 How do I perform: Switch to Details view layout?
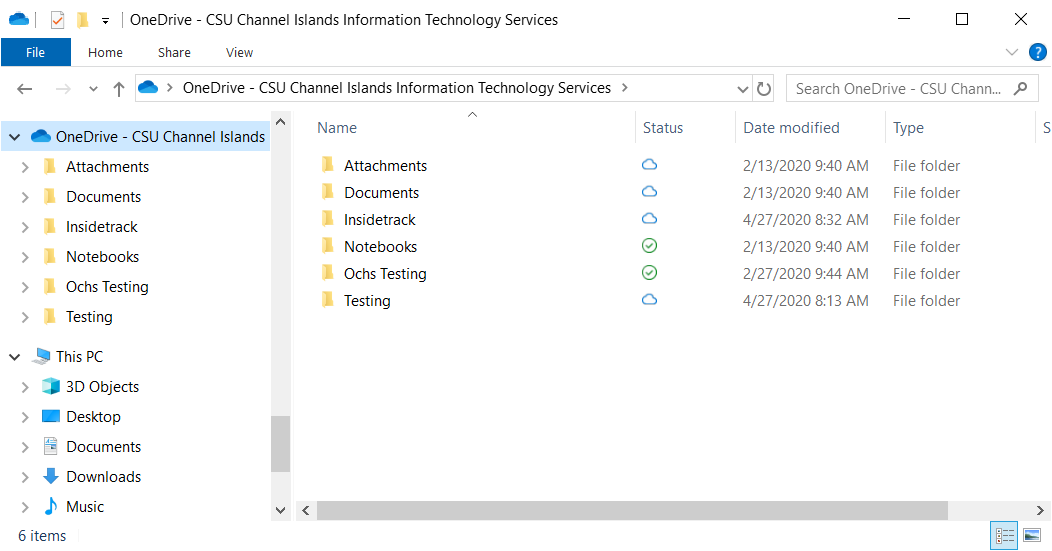(1004, 536)
